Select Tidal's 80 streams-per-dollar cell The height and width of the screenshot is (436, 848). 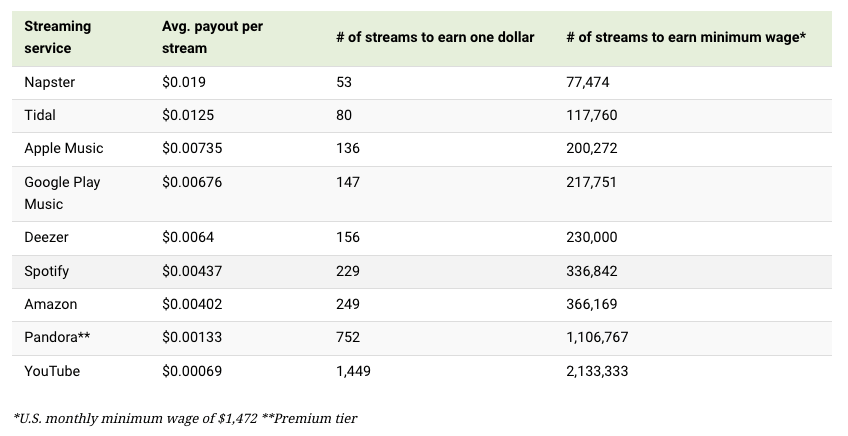click(x=345, y=115)
